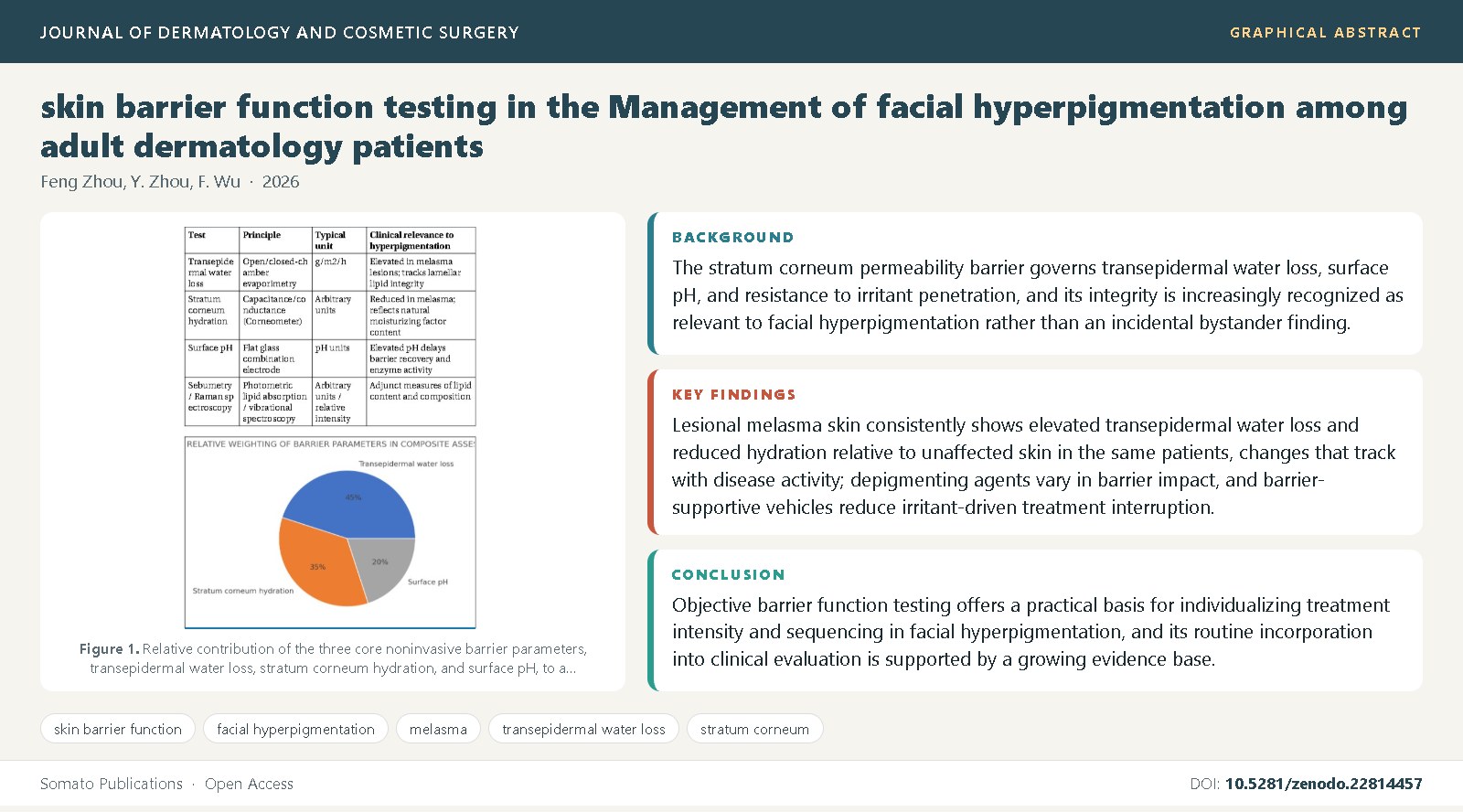Click the 'g/m2/h' unit table cell
Image resolution: width=1463 pixels, height=812 pixels.
(339, 272)
